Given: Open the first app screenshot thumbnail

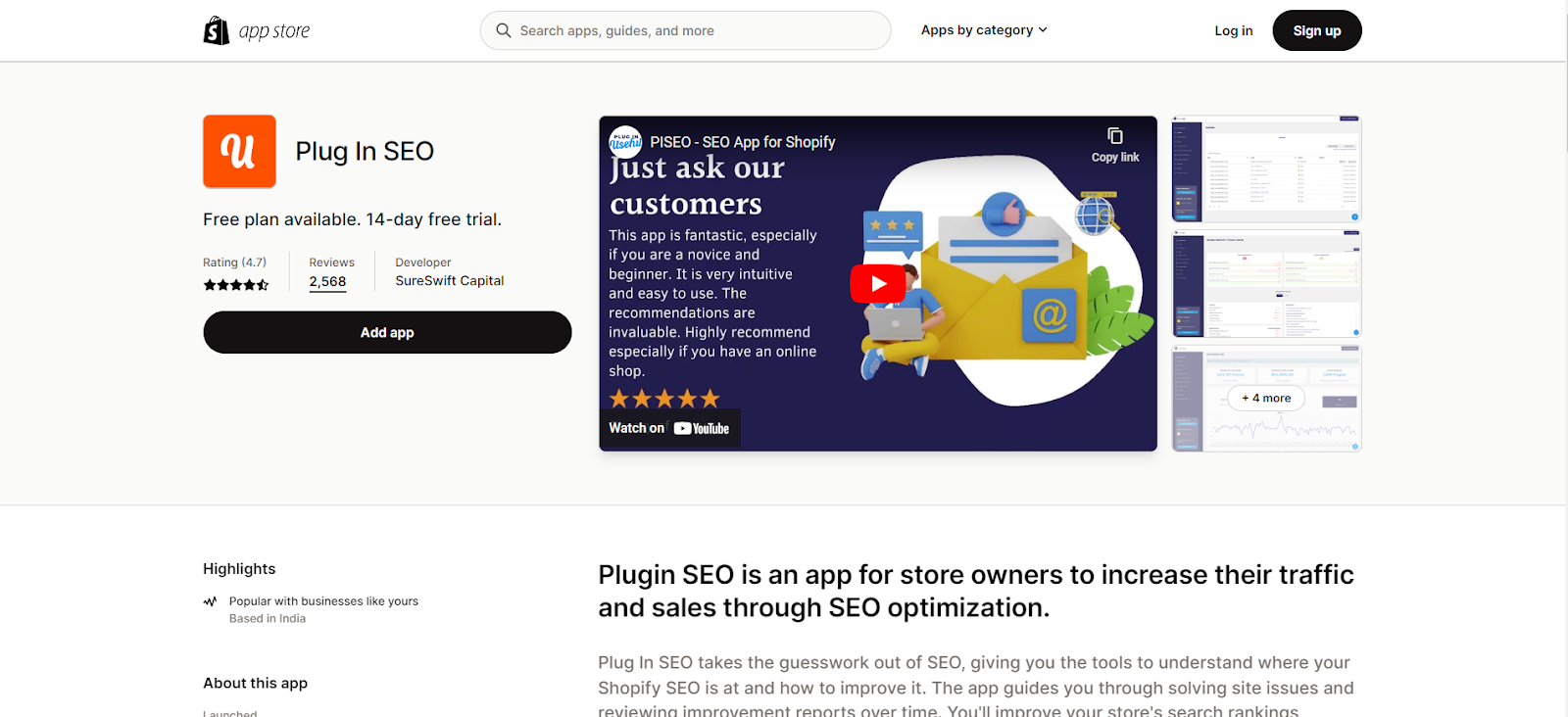Looking at the screenshot, I should click(1266, 168).
